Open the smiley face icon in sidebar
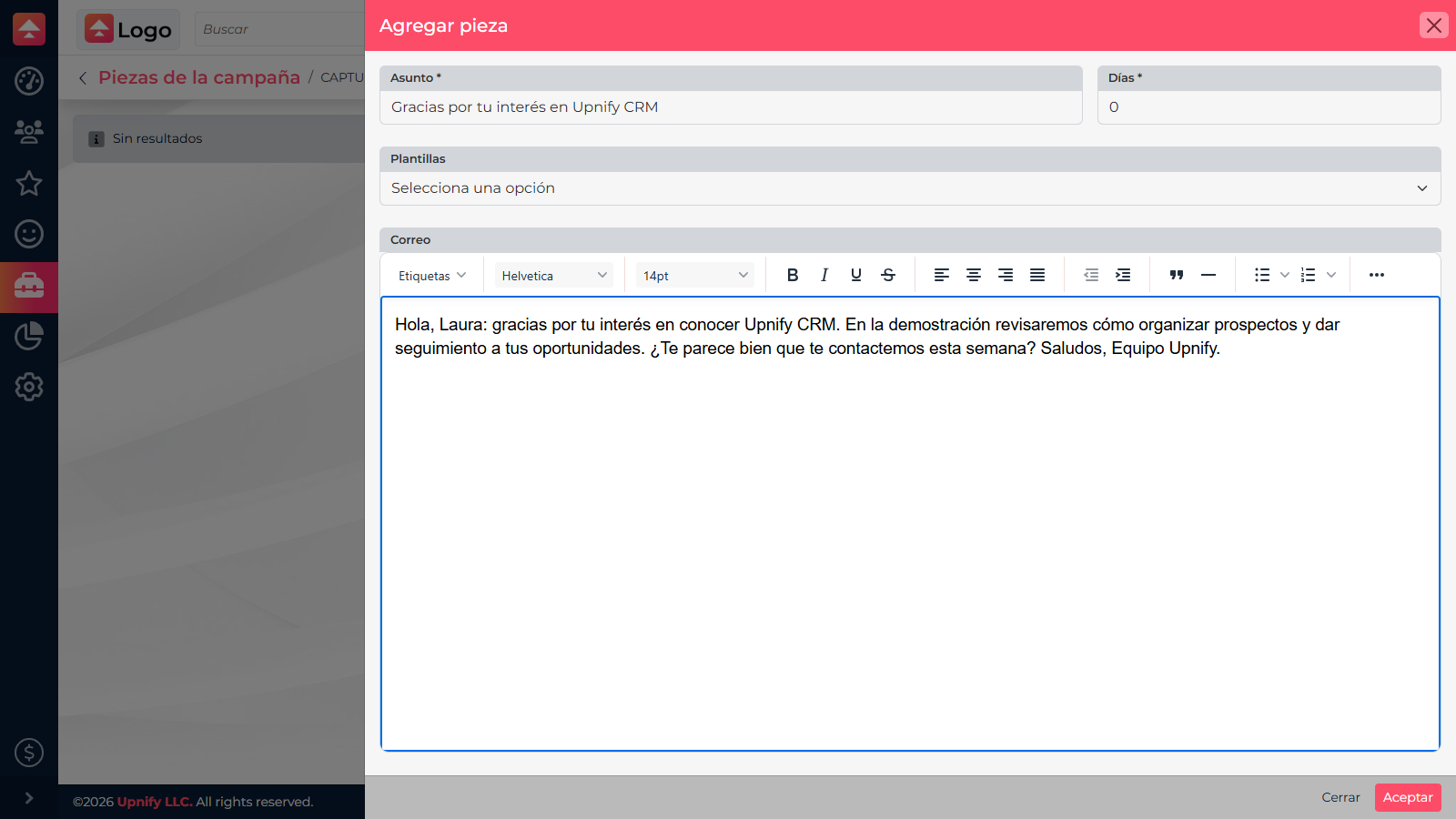 29,234
